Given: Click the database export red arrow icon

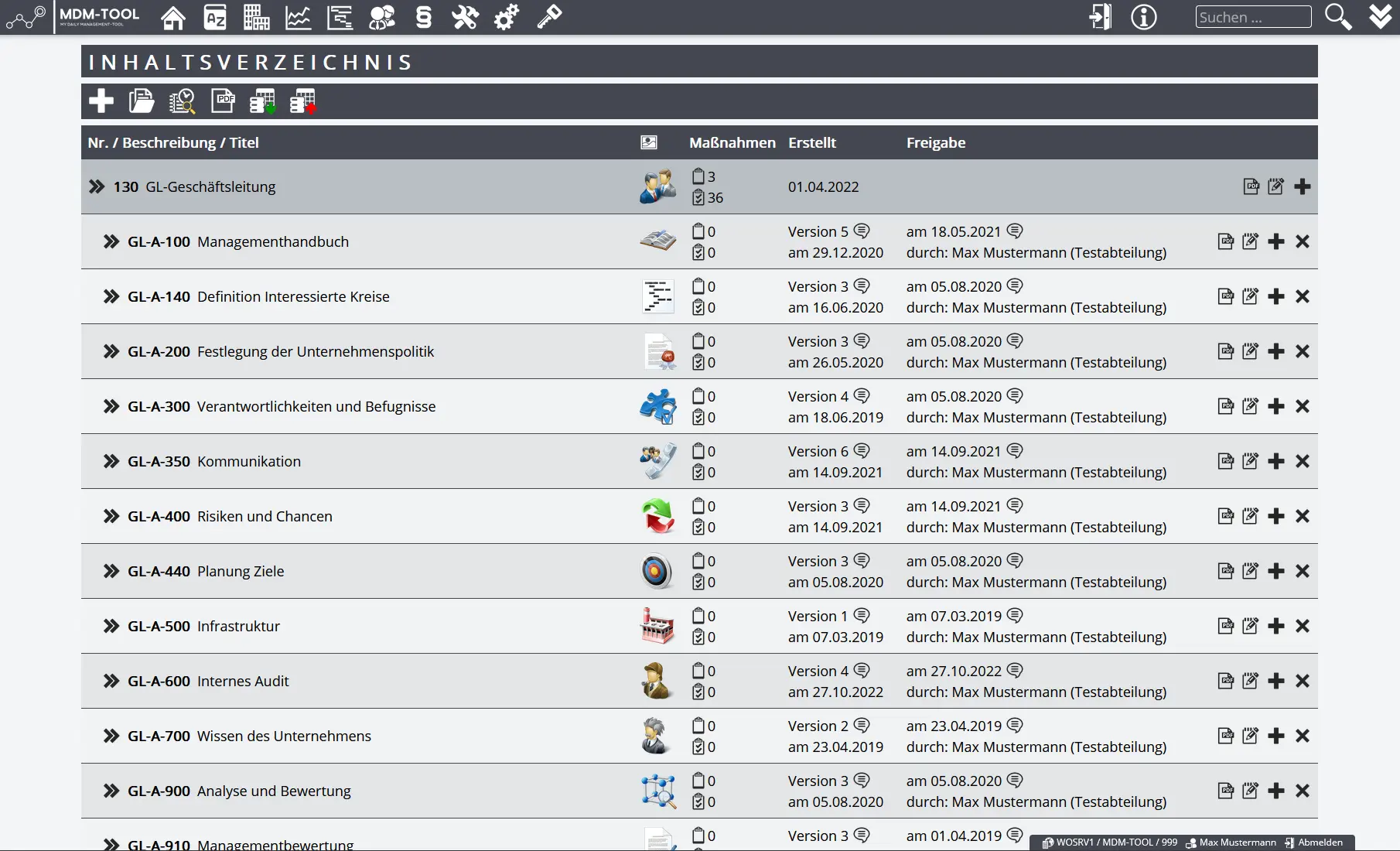Looking at the screenshot, I should [x=302, y=101].
